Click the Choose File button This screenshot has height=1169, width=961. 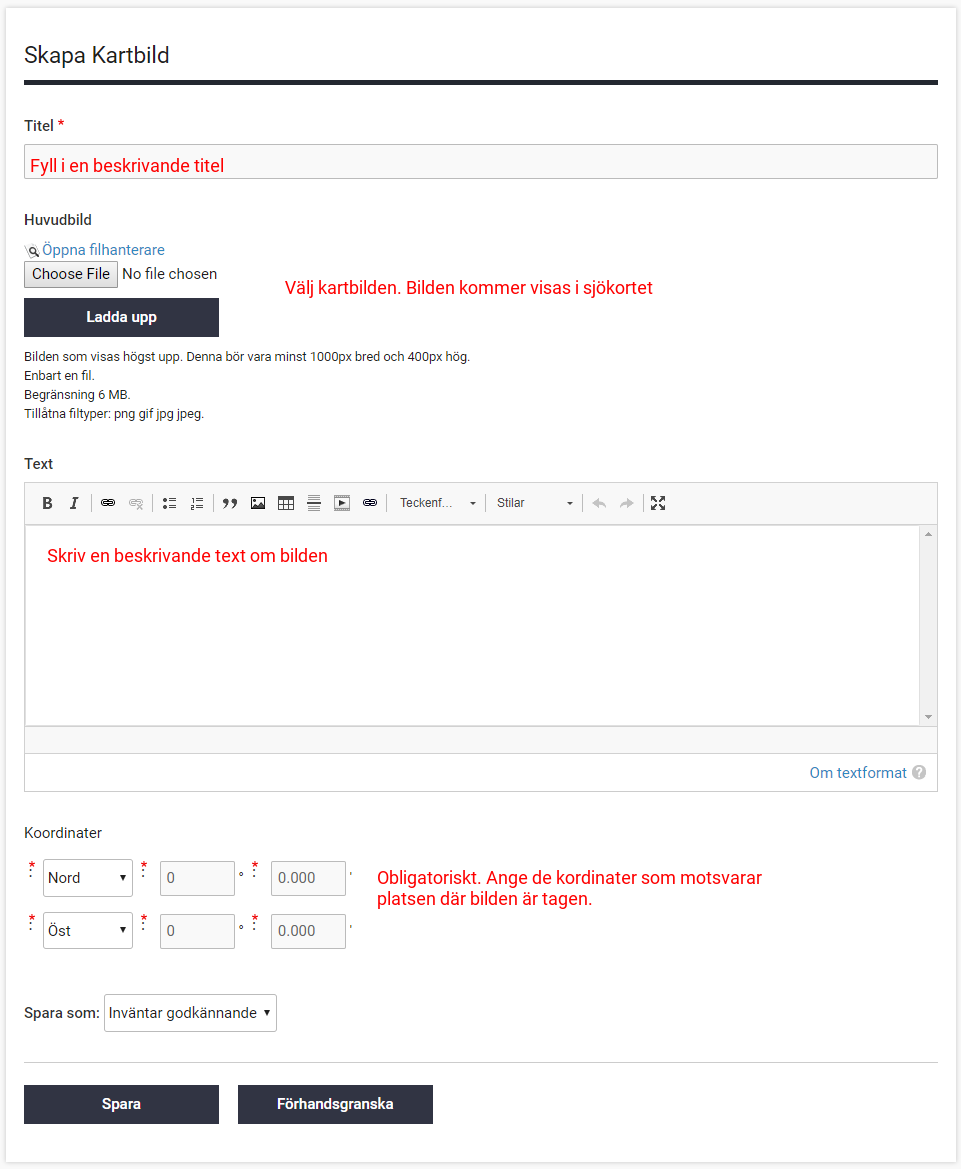(71, 274)
